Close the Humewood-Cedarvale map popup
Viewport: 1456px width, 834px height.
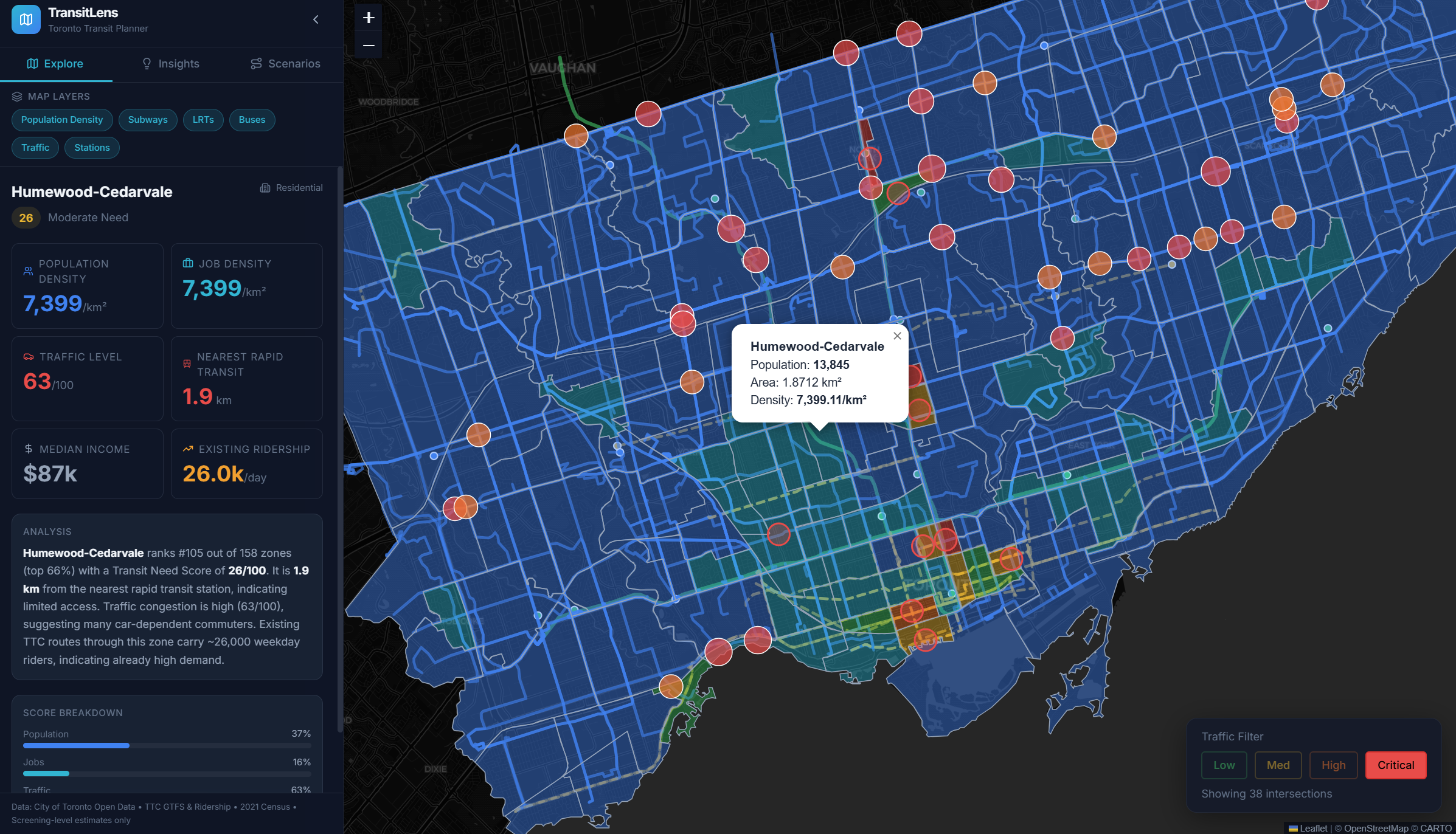(x=897, y=336)
